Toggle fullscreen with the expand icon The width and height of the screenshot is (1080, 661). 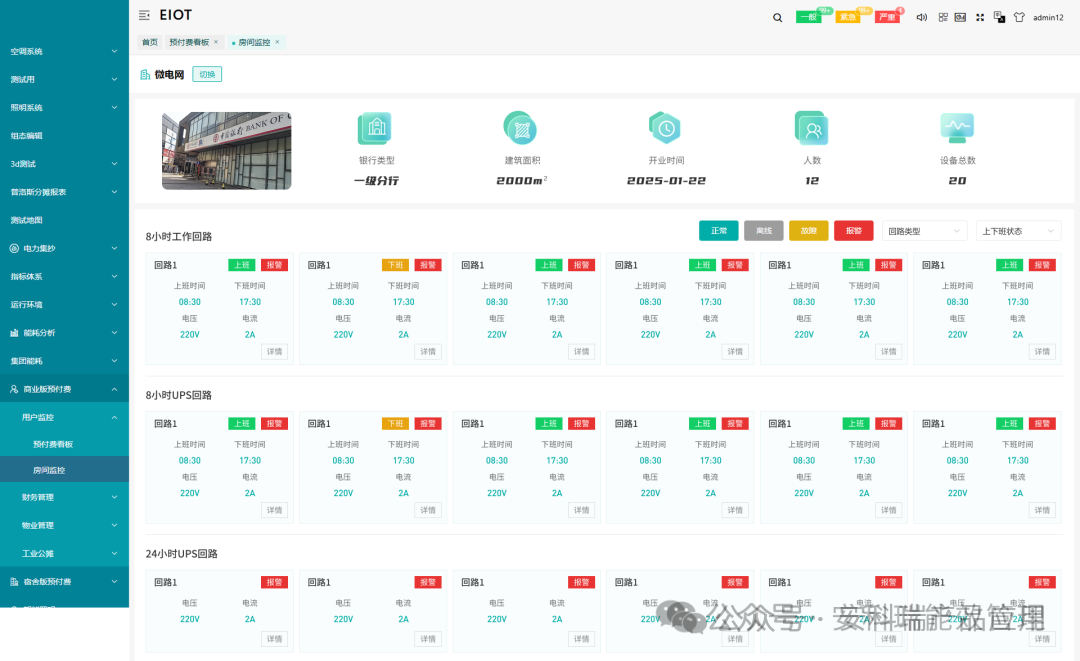point(979,17)
